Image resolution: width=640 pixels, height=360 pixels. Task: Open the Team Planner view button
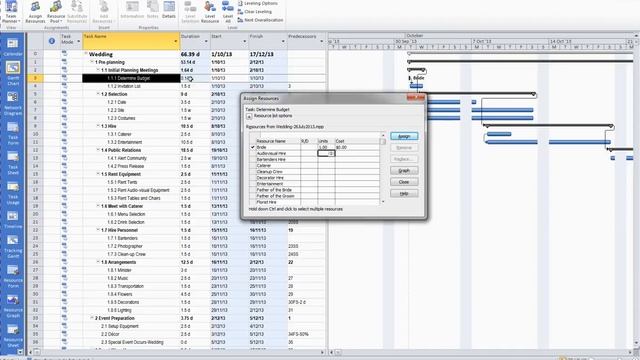(x=11, y=12)
